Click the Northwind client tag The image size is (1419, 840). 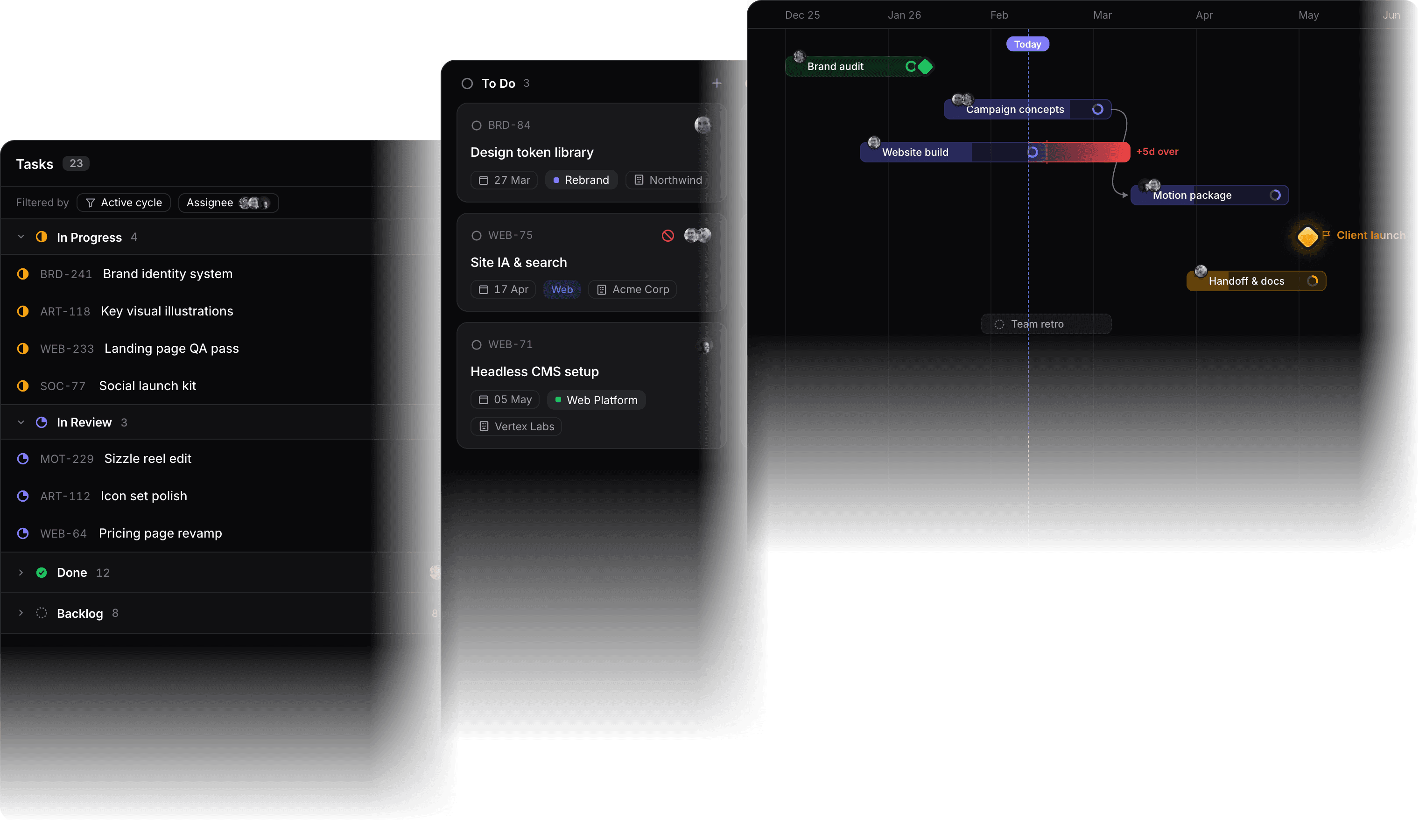click(667, 180)
